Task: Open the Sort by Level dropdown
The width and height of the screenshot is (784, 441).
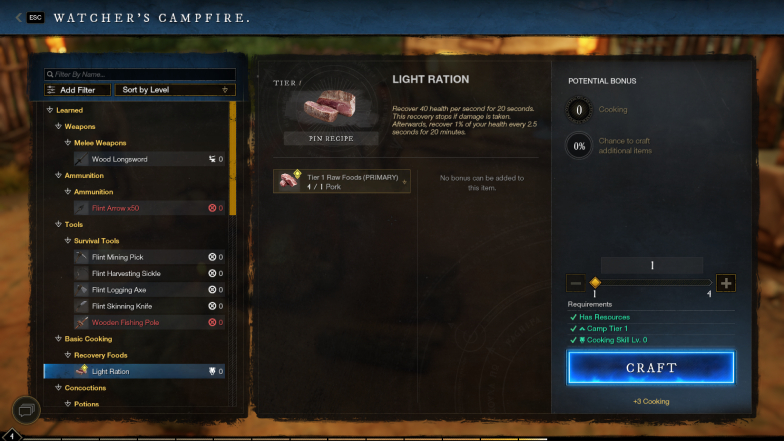Action: pyautogui.click(x=175, y=90)
